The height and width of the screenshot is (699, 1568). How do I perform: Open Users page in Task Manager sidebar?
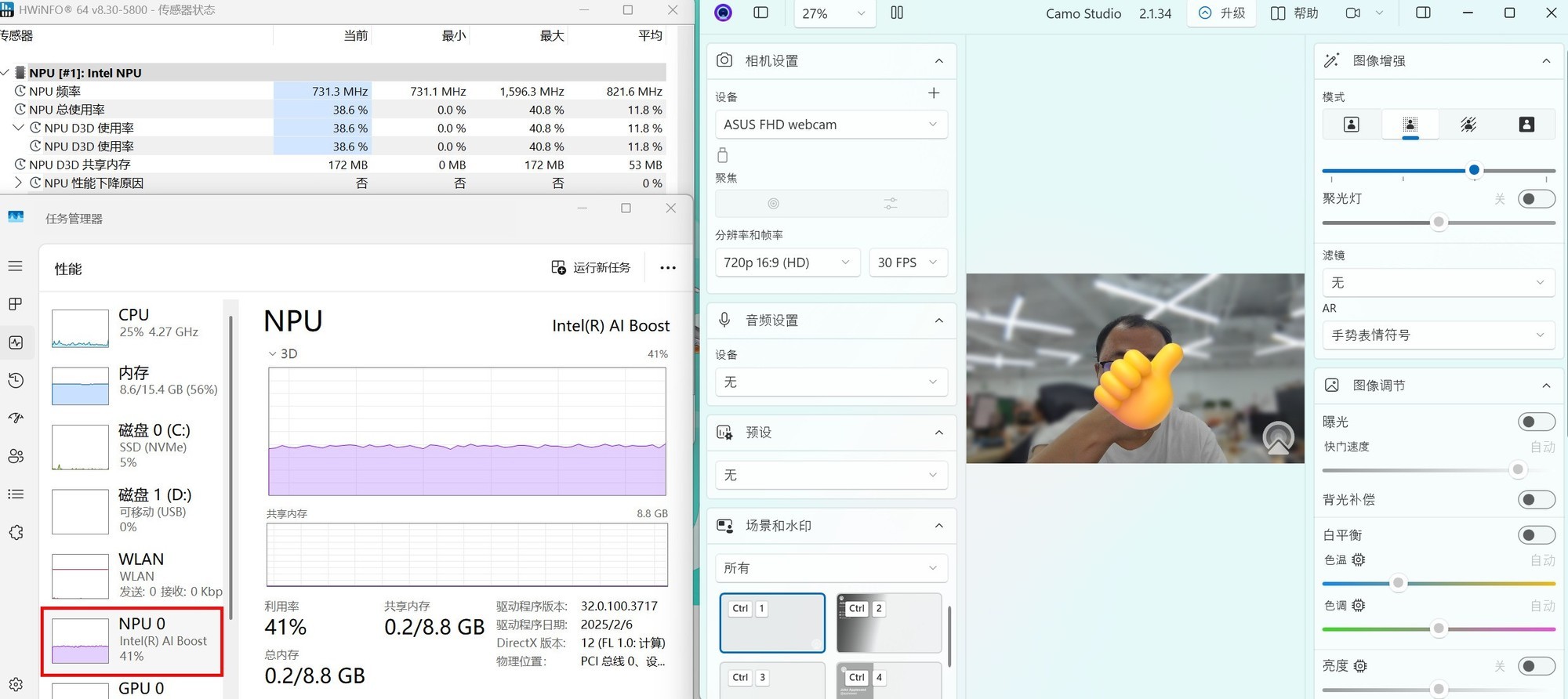click(16, 456)
